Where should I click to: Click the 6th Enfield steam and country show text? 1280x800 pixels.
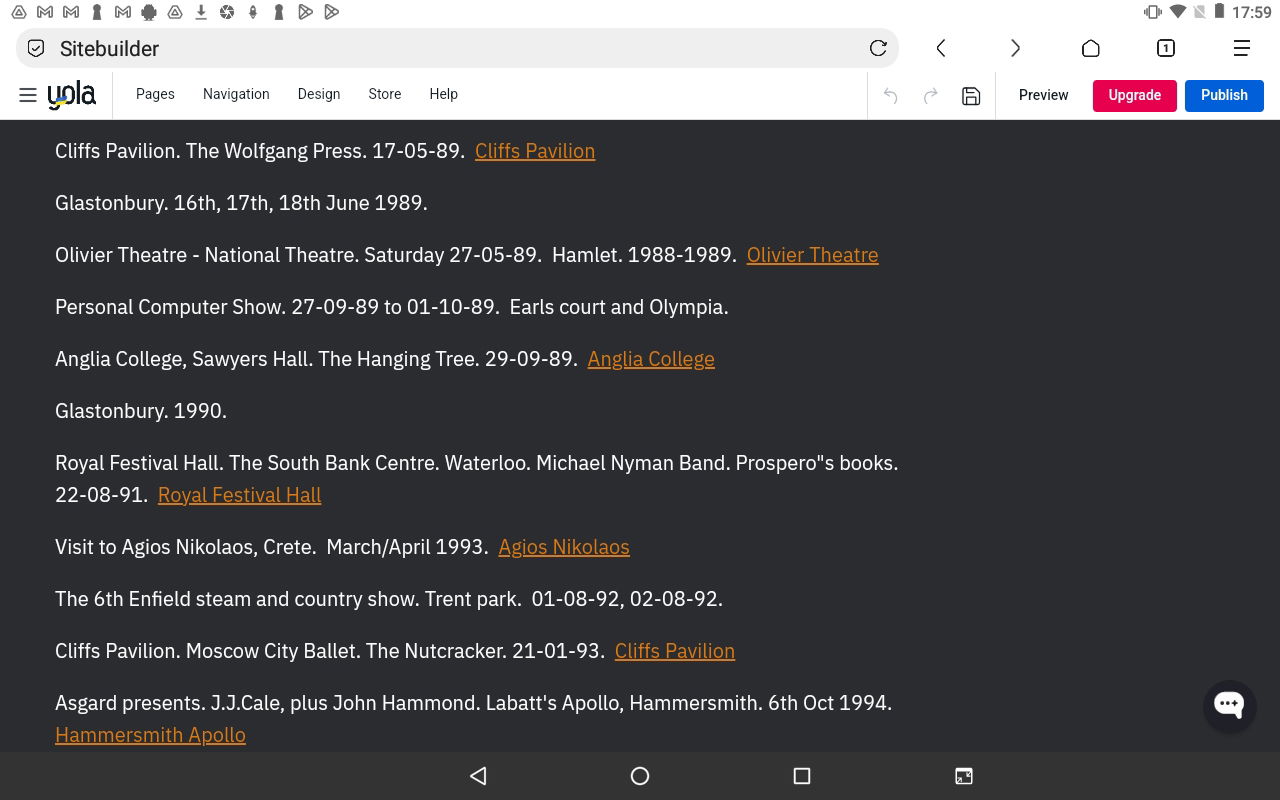click(389, 599)
